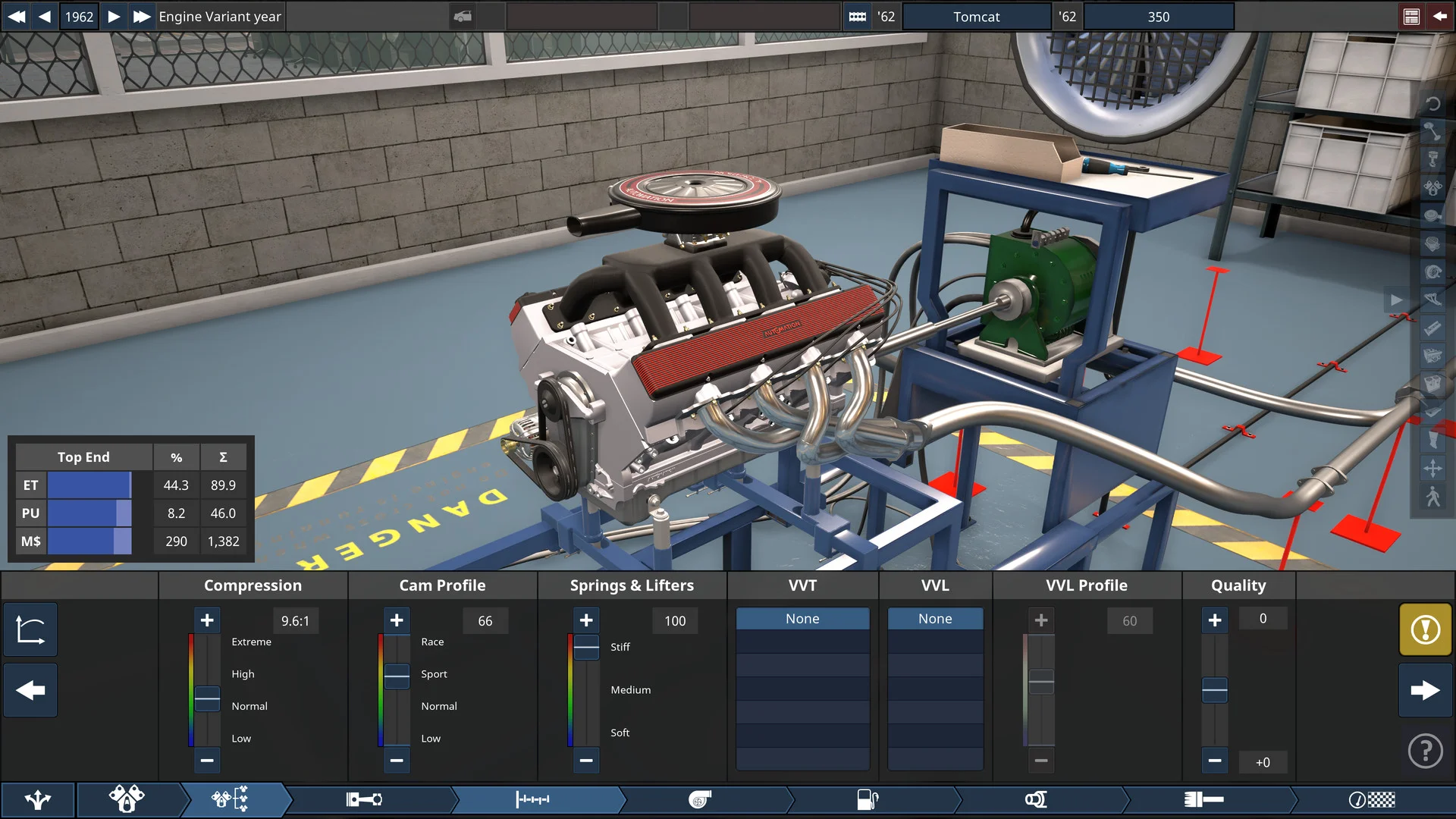The width and height of the screenshot is (1456, 819).
Task: Click the Tomcat engine name field
Action: pos(977,16)
